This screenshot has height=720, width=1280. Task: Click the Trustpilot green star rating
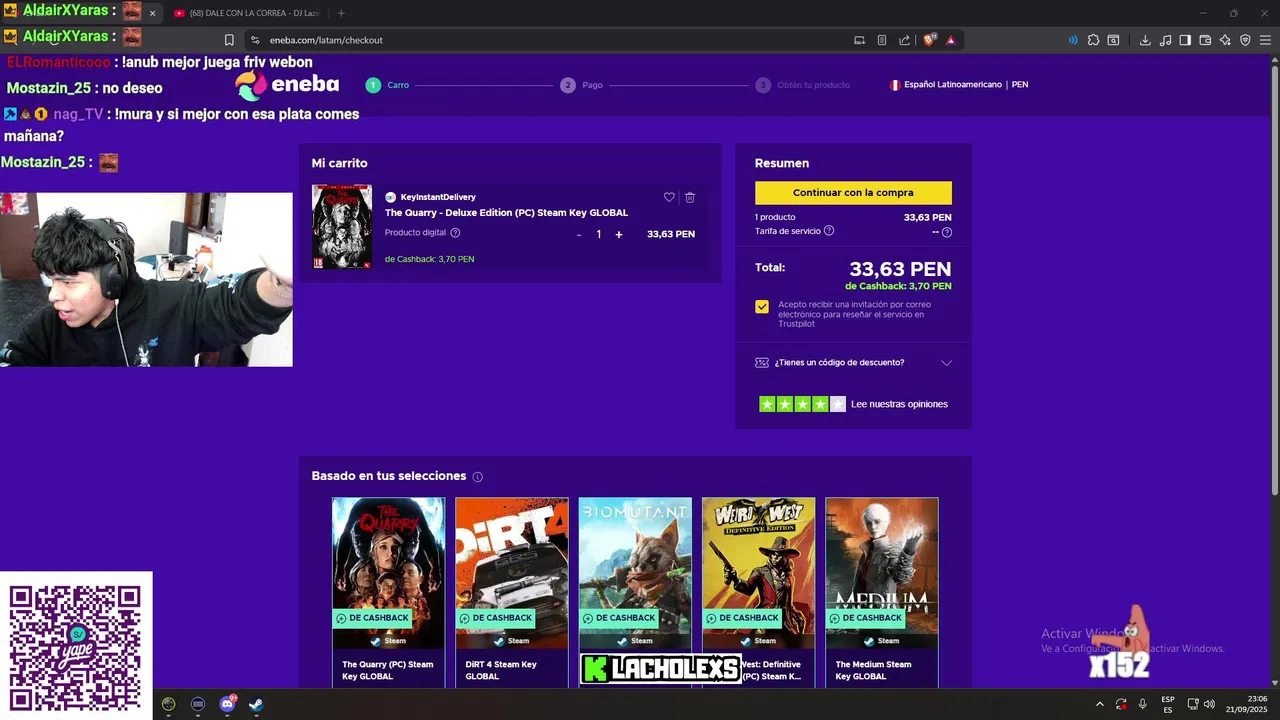[x=802, y=404]
